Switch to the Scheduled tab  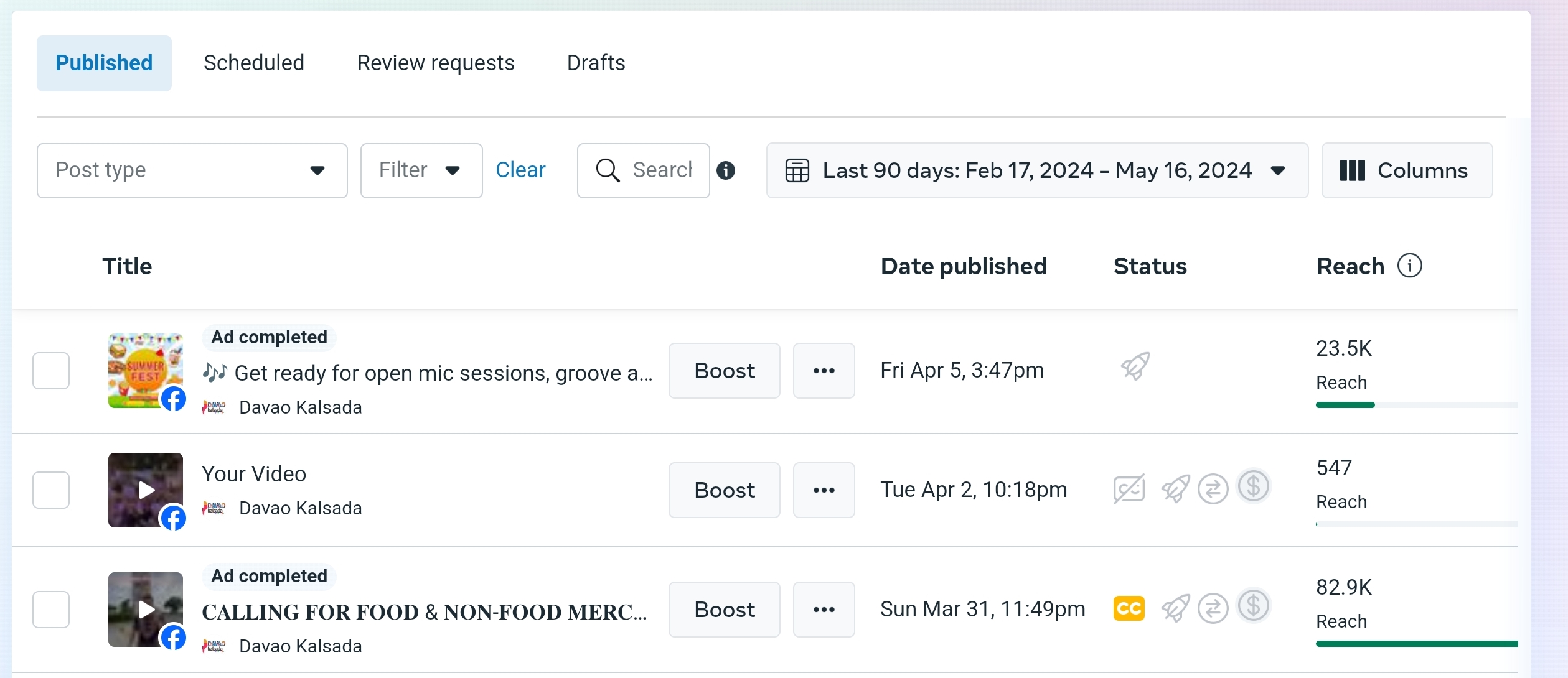tap(254, 63)
